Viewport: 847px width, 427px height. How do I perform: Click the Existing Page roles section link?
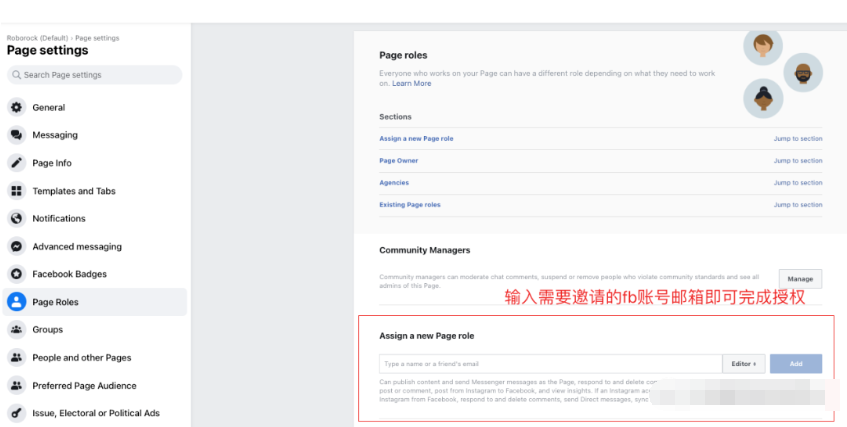pos(410,205)
